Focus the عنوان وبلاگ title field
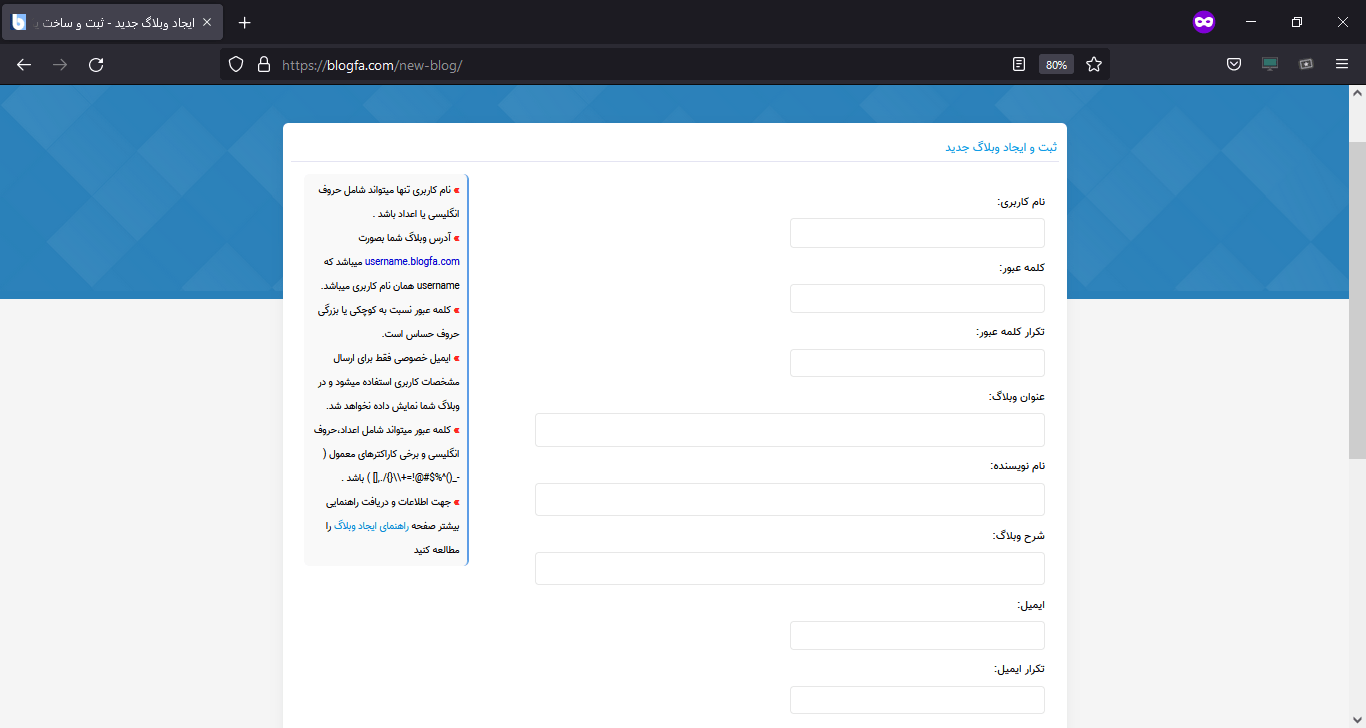The height and width of the screenshot is (728, 1366). [790, 430]
